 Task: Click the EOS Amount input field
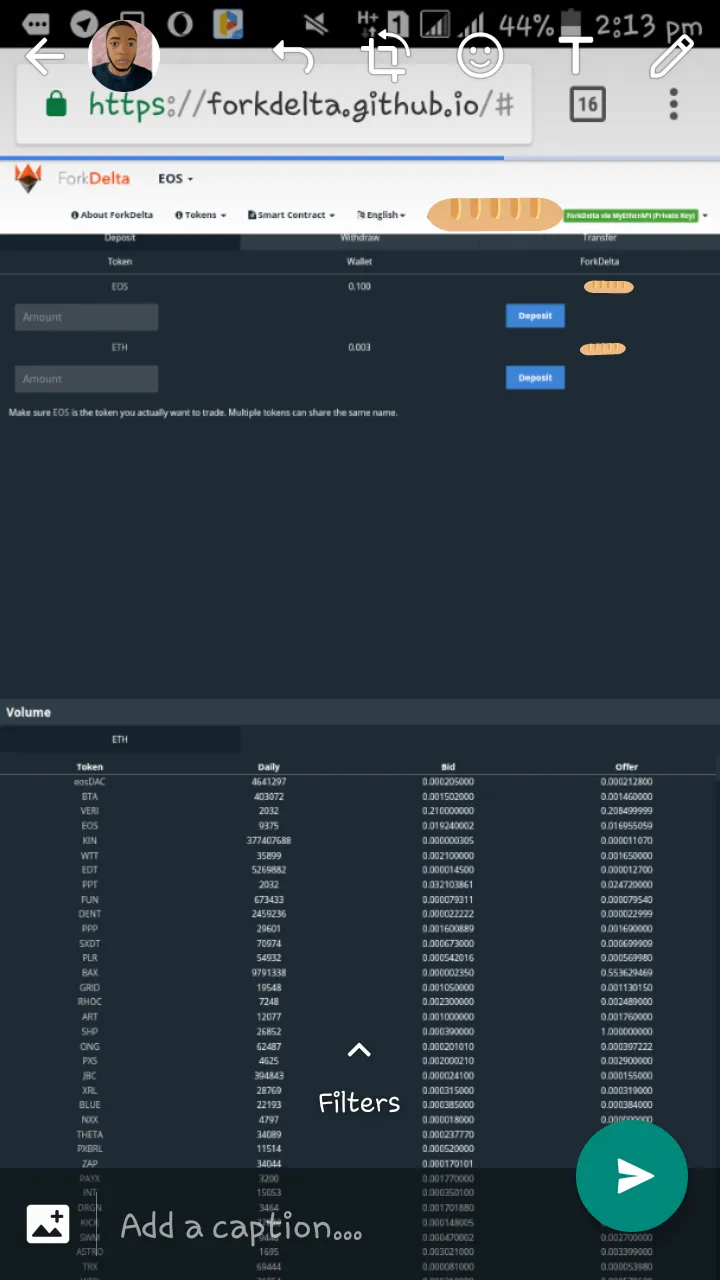[x=86, y=317]
